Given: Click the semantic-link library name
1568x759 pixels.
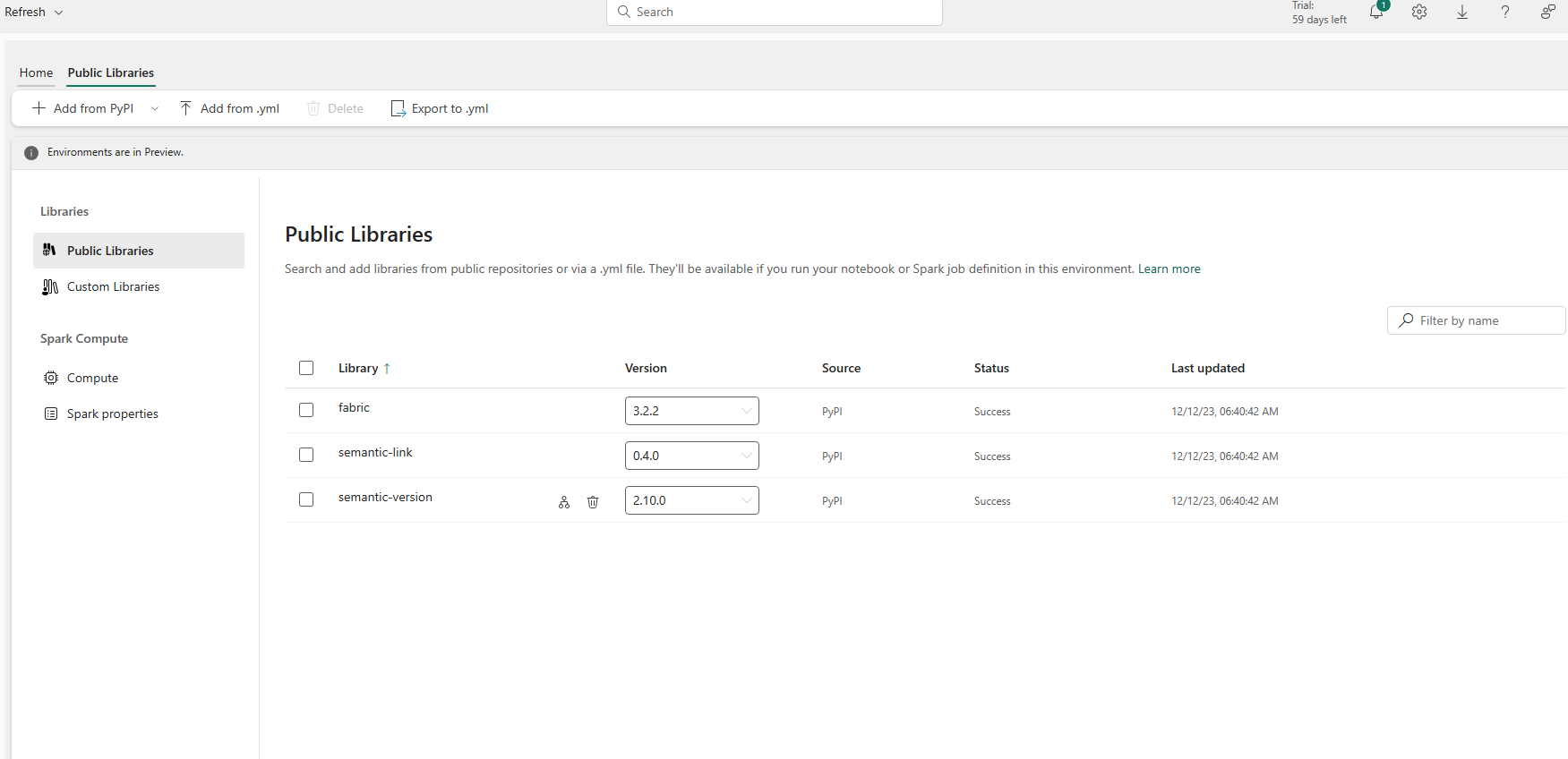Looking at the screenshot, I should click(x=375, y=452).
